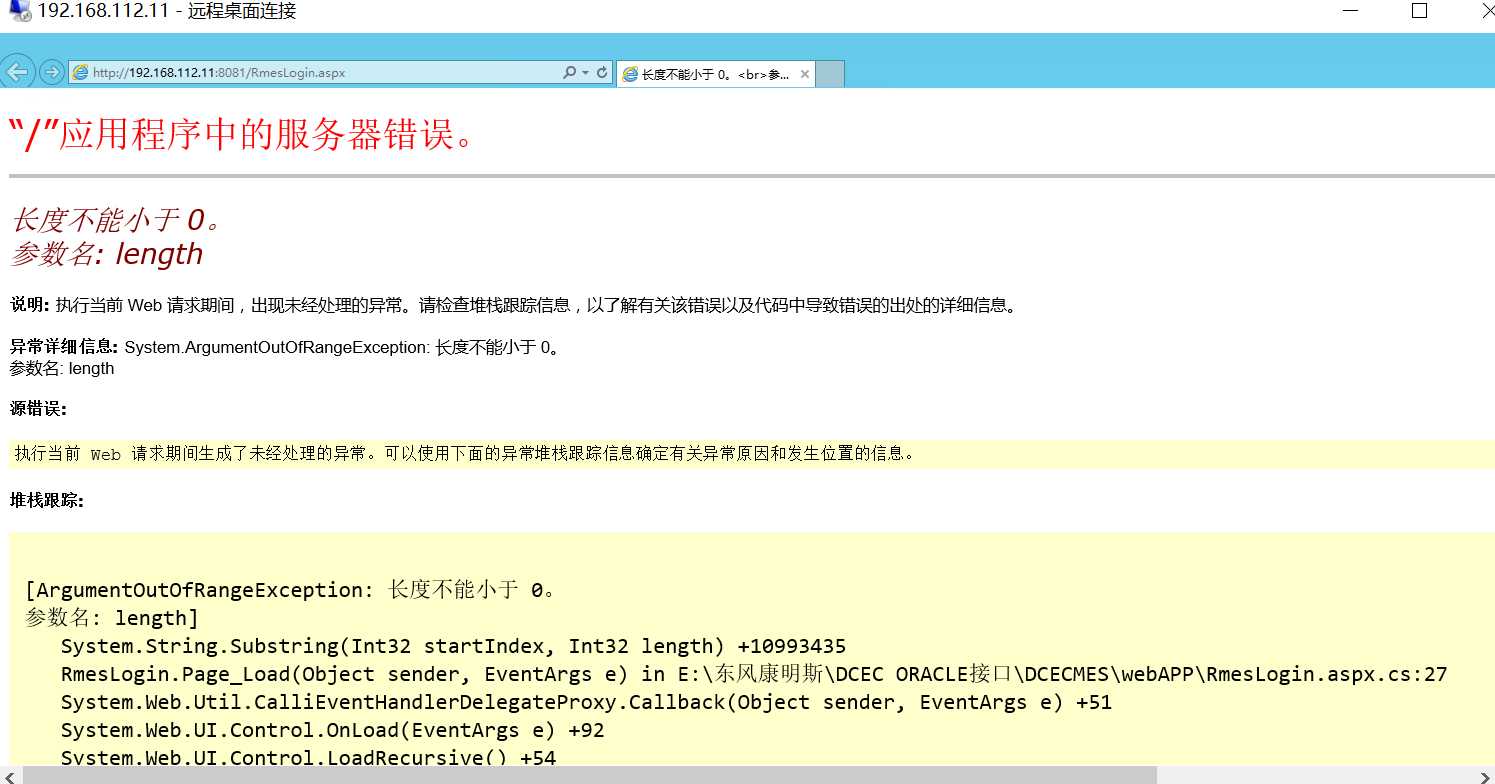The image size is (1495, 784).
Task: Click the scrollbar track right of the thumb
Action: (x=1317, y=775)
